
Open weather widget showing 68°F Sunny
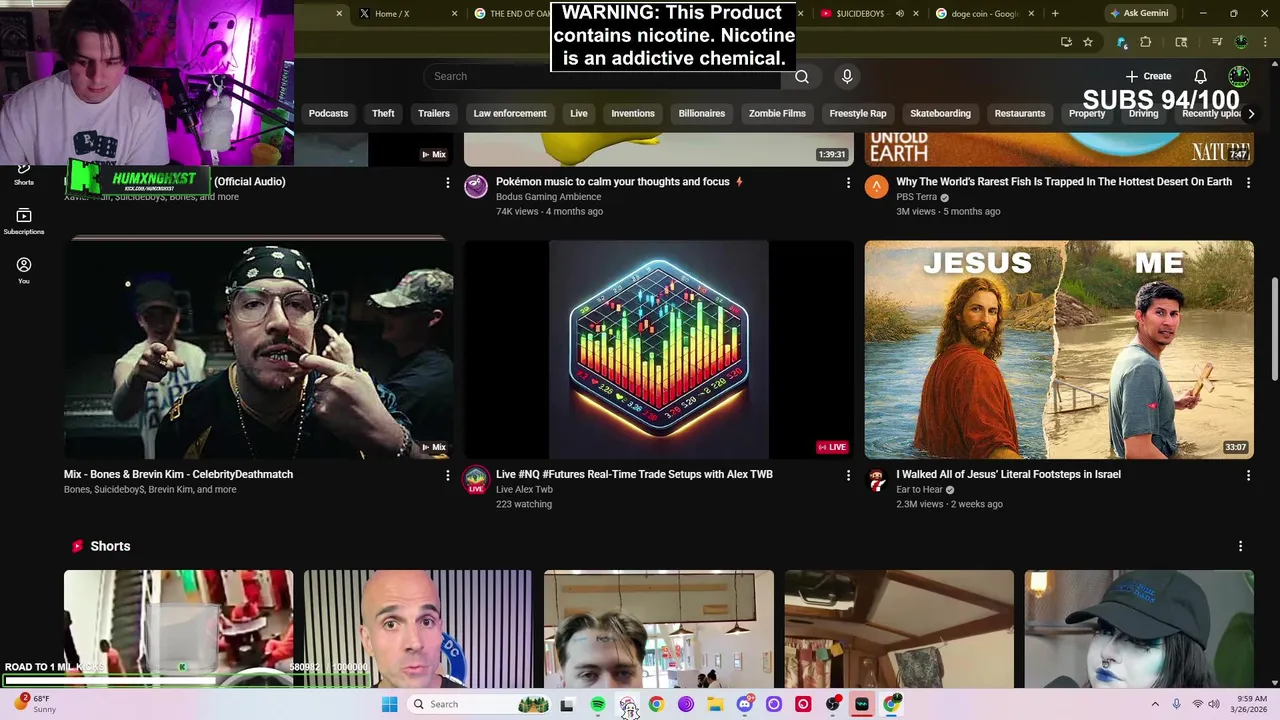pyautogui.click(x=36, y=704)
